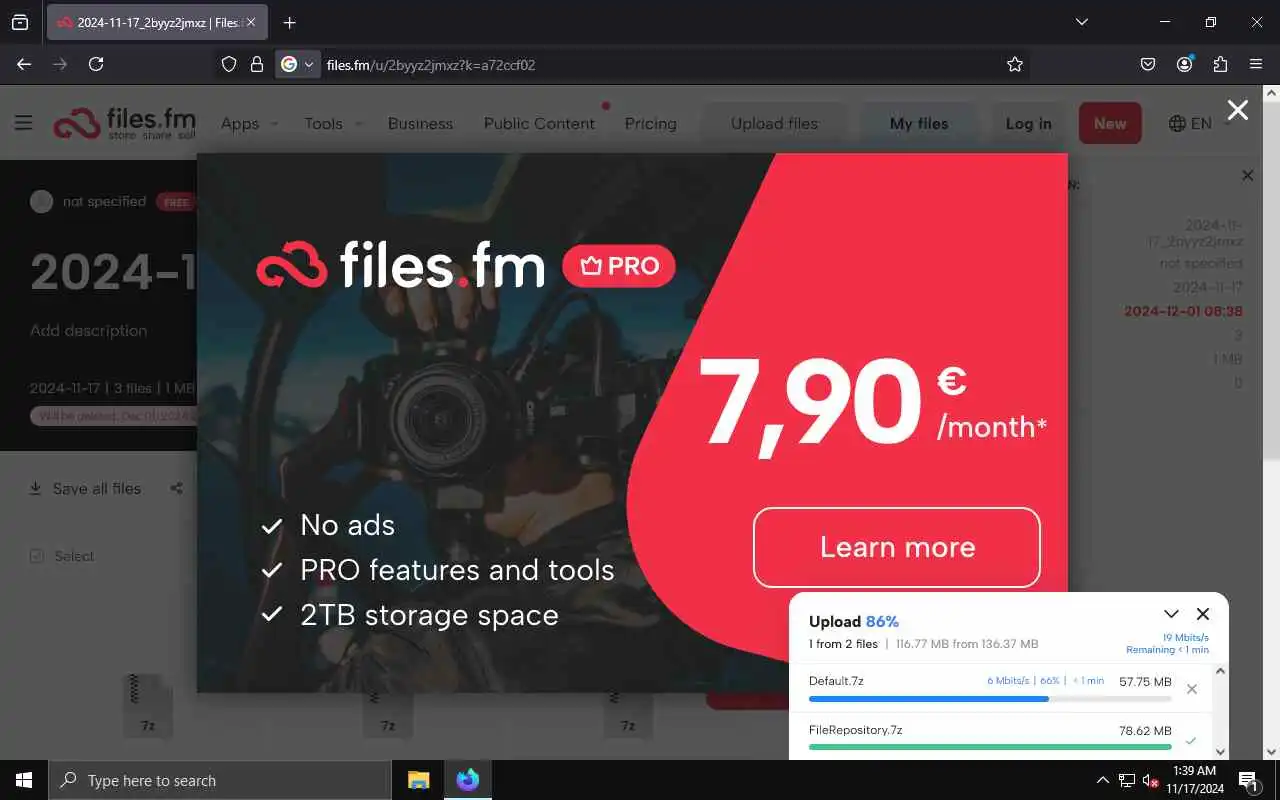Open the Pocket save icon
Screen dimensions: 1280x800
point(1148,64)
